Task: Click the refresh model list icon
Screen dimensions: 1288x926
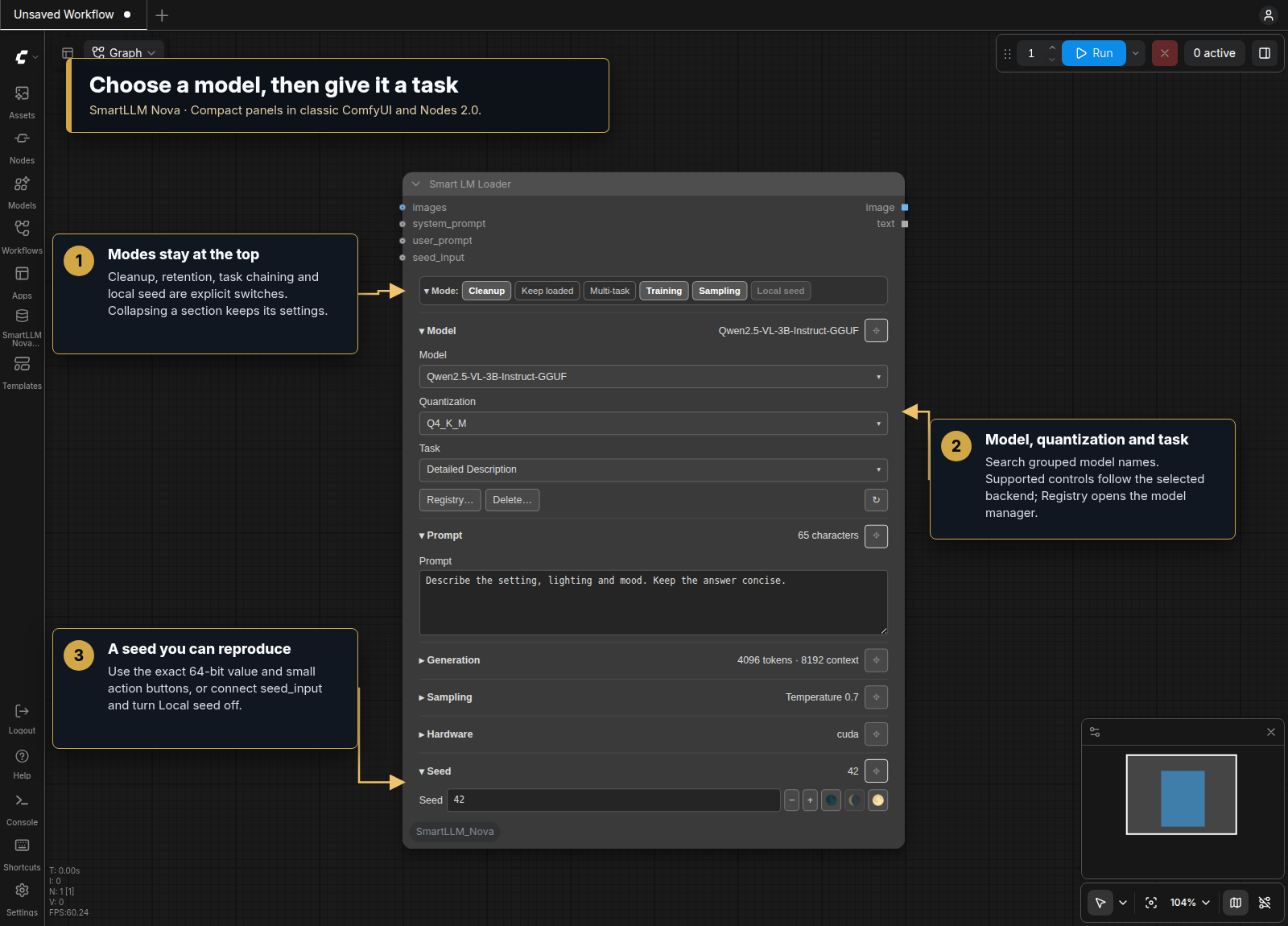Action: [x=876, y=500]
